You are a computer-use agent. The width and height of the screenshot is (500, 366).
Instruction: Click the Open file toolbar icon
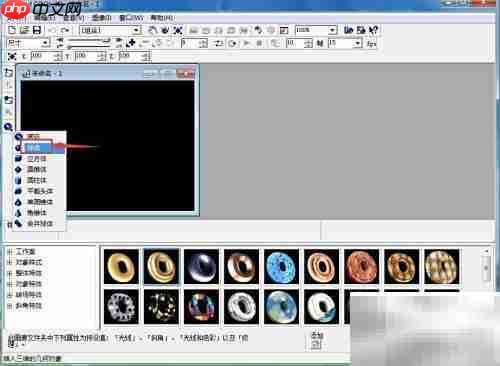tap(24, 30)
